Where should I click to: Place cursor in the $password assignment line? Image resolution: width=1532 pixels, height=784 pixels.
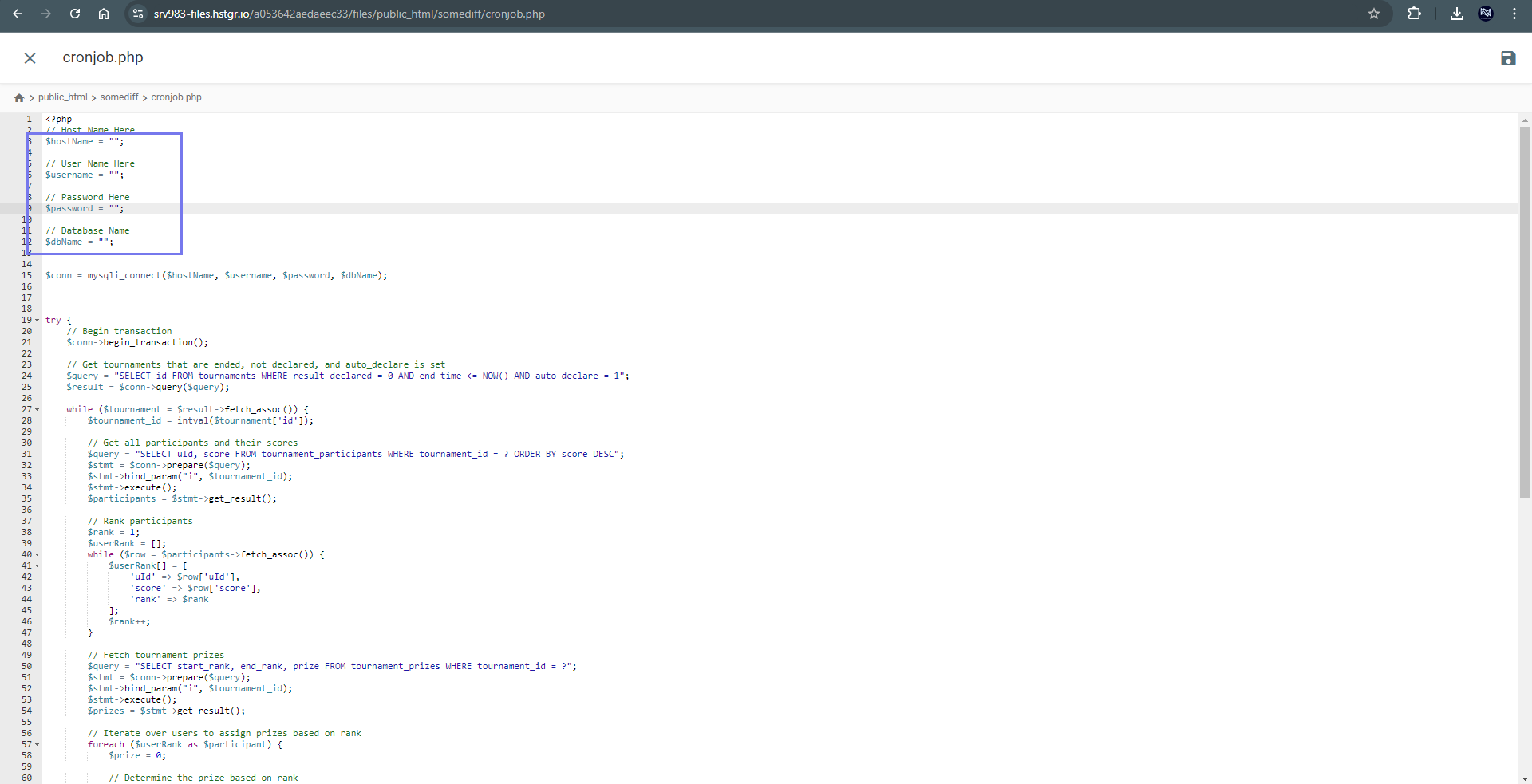pyautogui.click(x=85, y=209)
